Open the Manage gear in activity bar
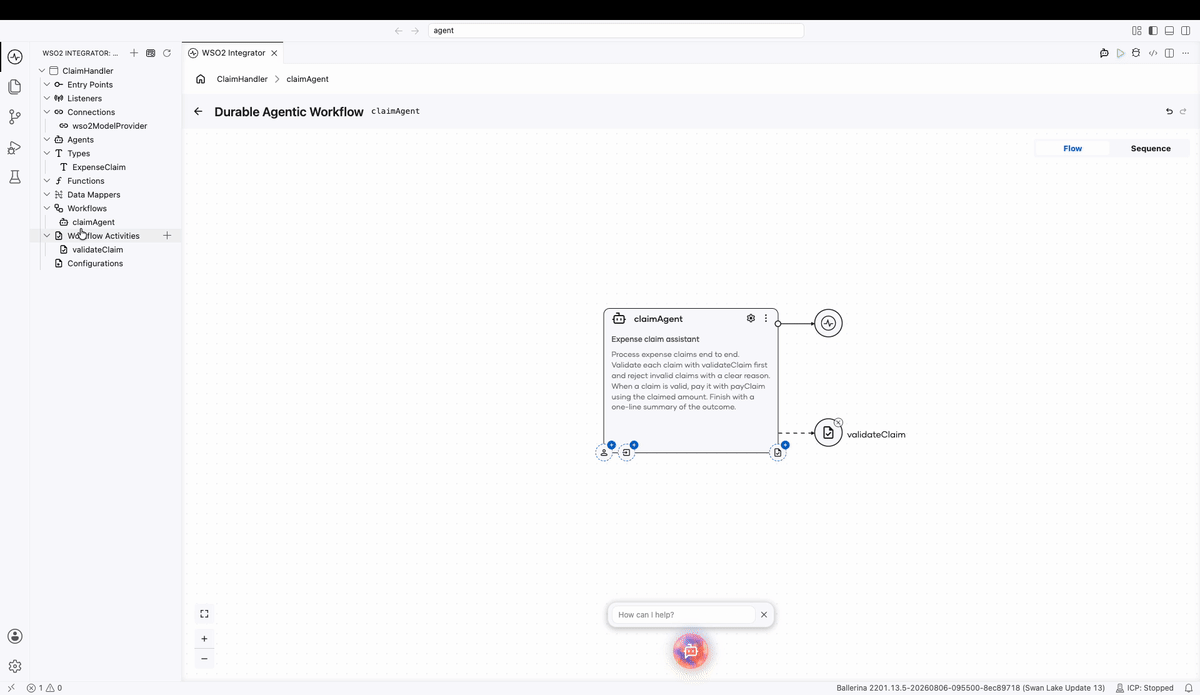 (x=14, y=666)
